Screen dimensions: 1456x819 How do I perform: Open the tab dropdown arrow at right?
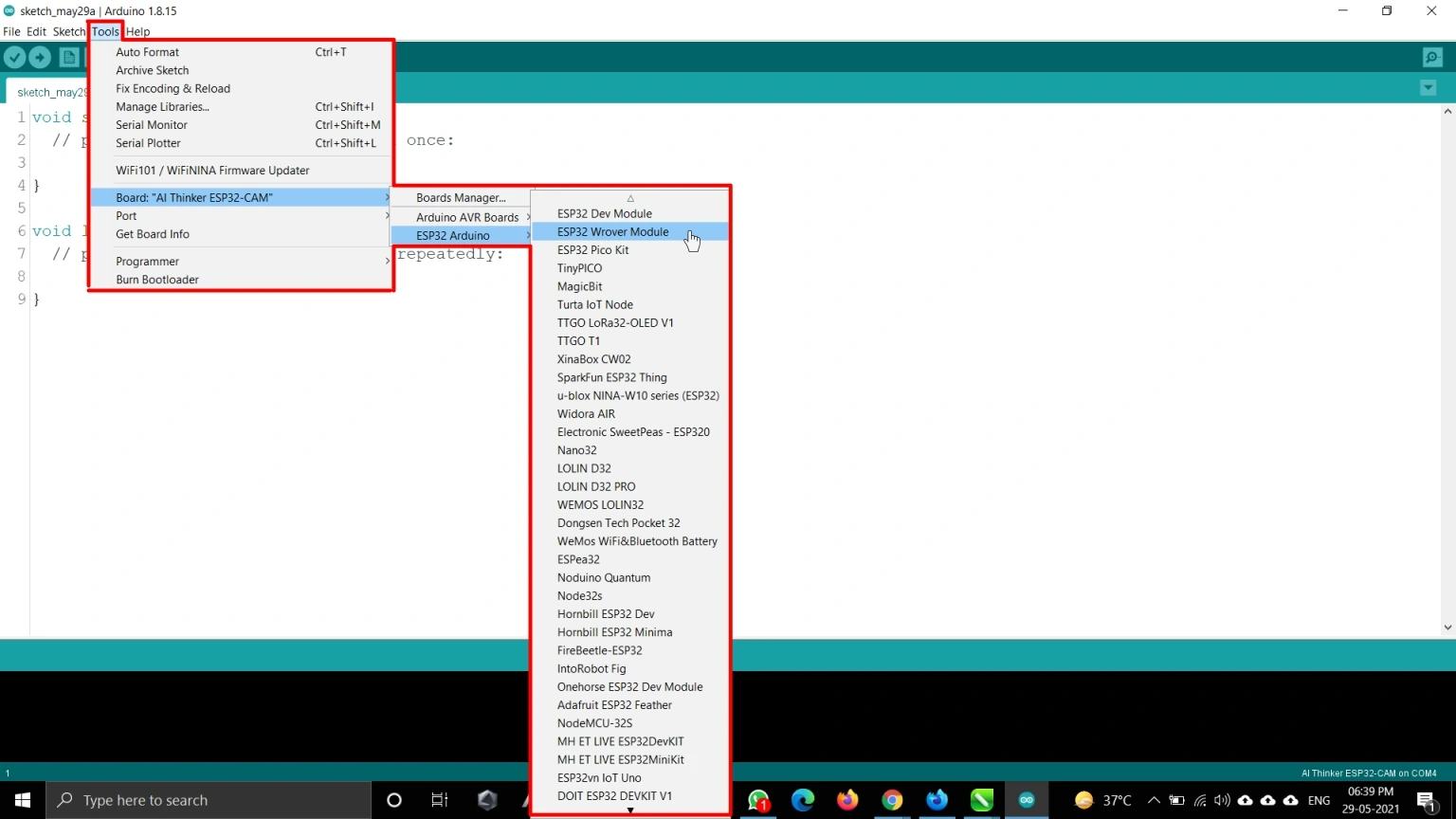click(1428, 88)
